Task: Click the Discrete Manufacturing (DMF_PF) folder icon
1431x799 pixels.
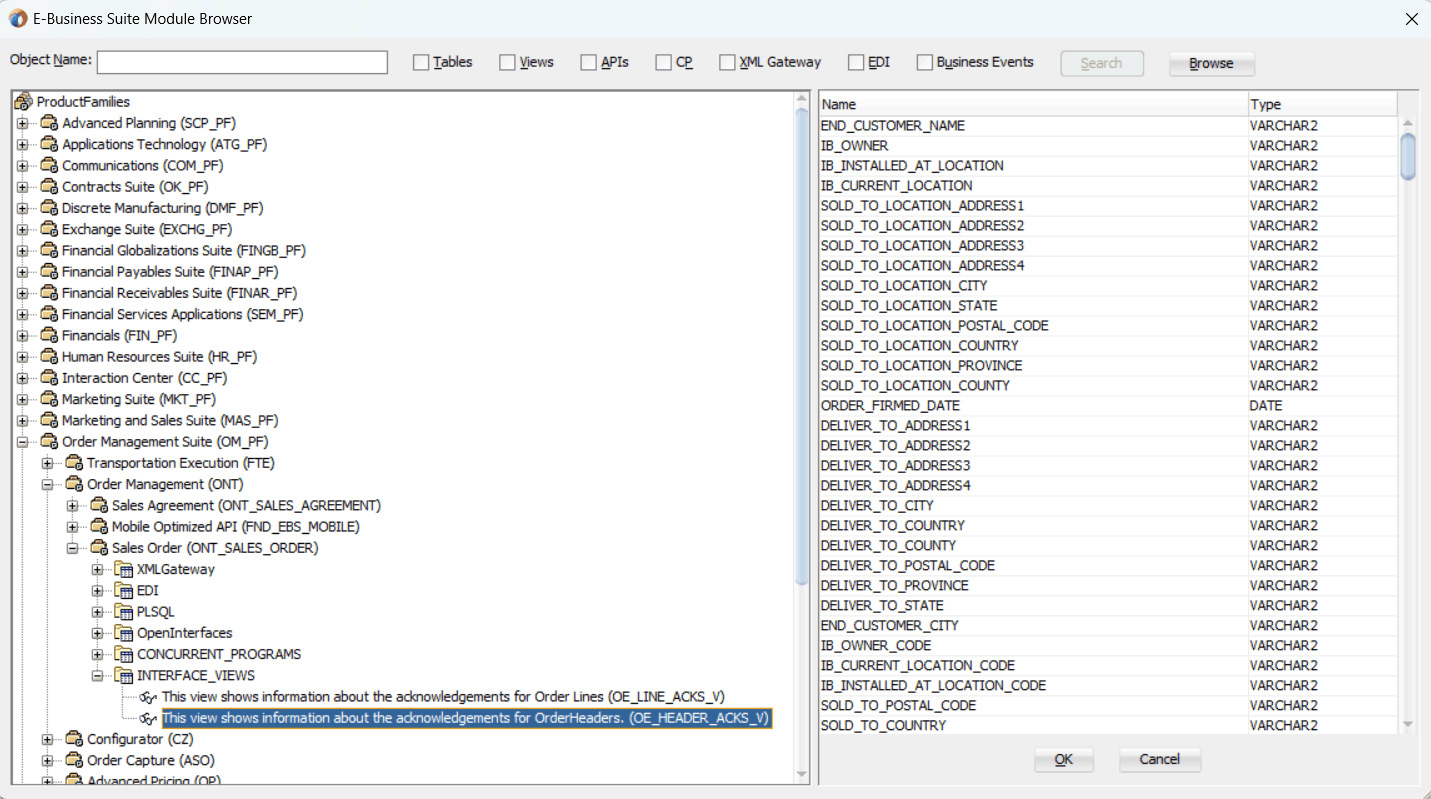Action: click(x=49, y=208)
